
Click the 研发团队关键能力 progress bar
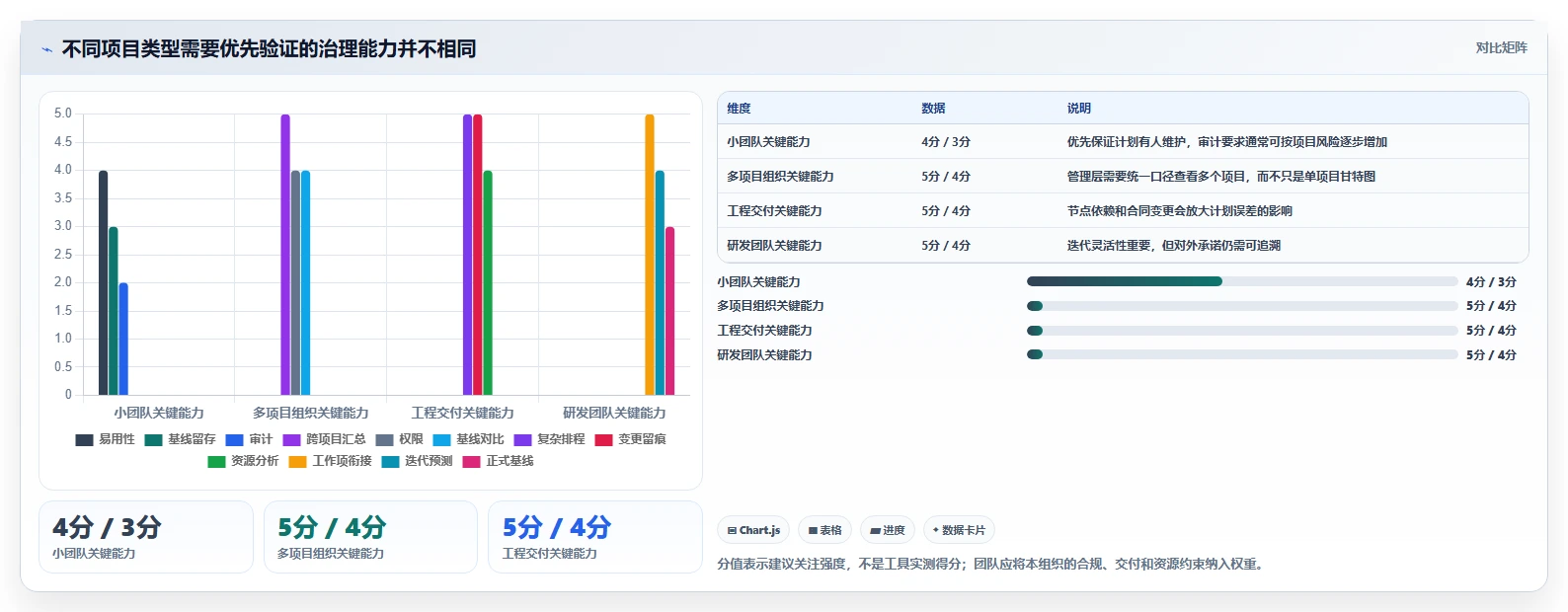click(1242, 354)
